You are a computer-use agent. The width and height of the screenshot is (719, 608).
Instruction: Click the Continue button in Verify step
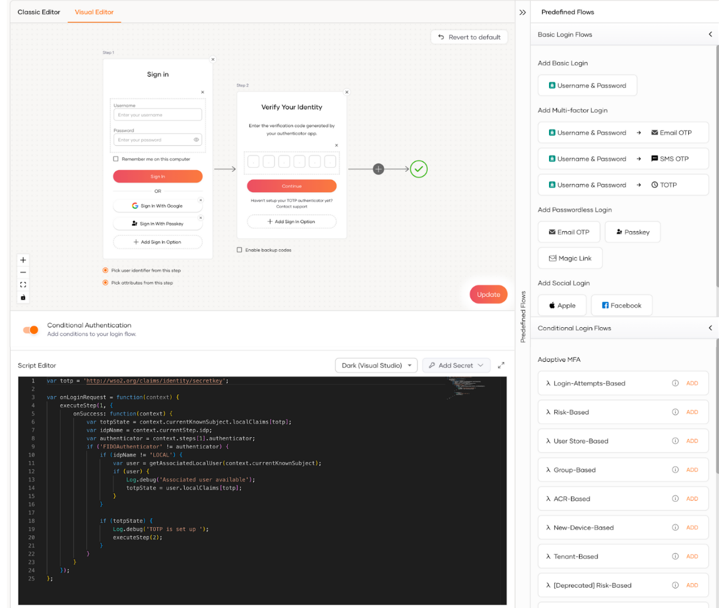pyautogui.click(x=292, y=186)
